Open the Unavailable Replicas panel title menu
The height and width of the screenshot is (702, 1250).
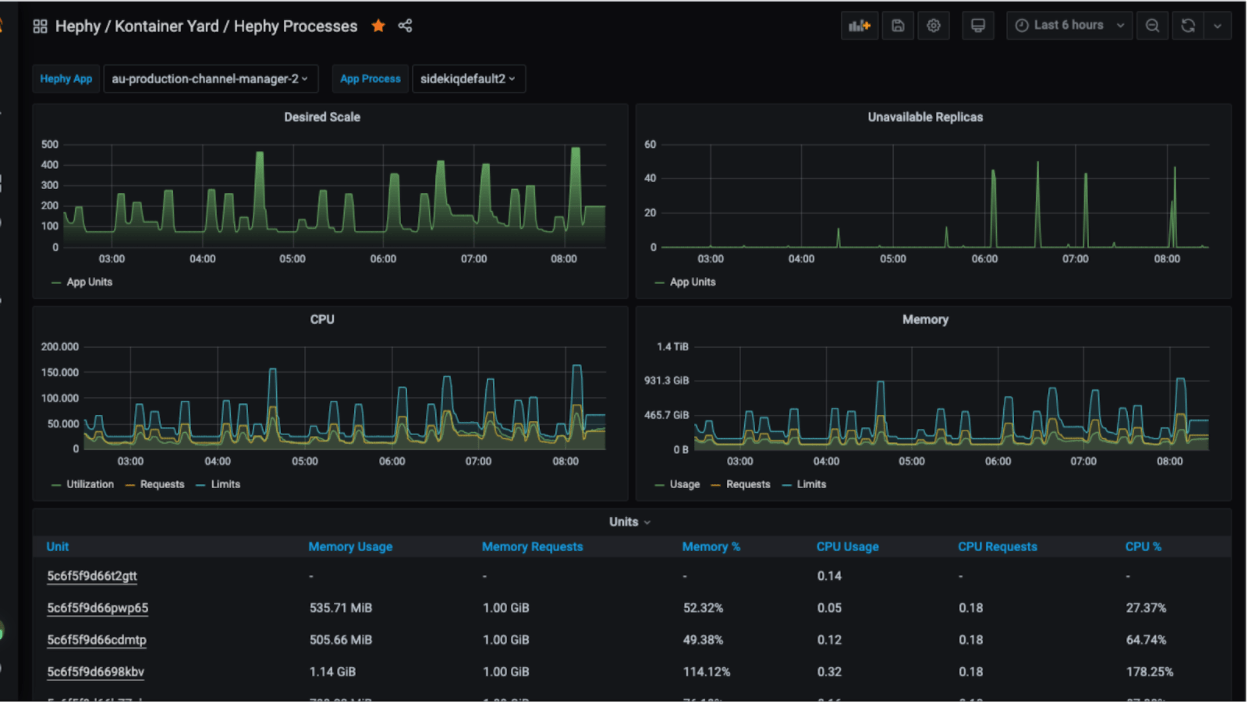(x=925, y=117)
